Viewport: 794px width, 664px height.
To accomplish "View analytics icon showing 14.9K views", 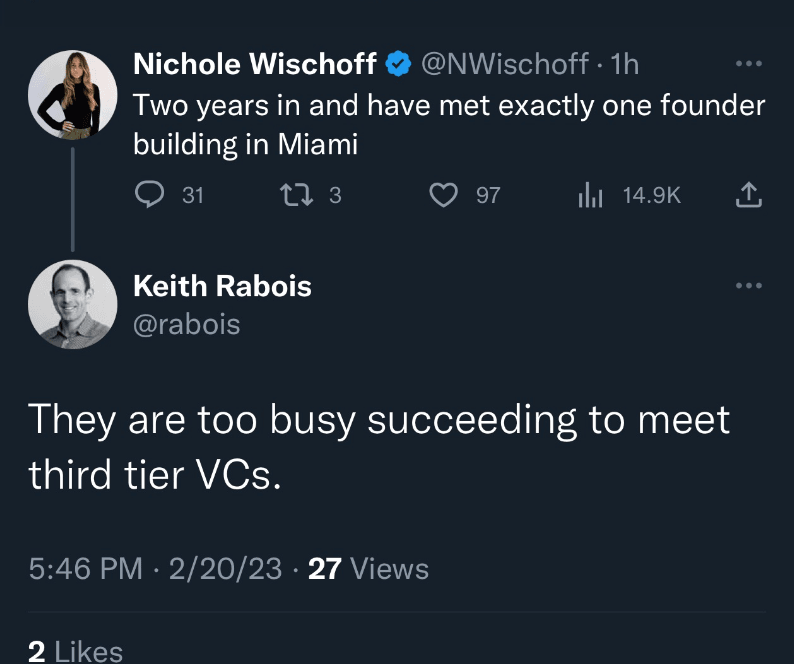I will 590,195.
